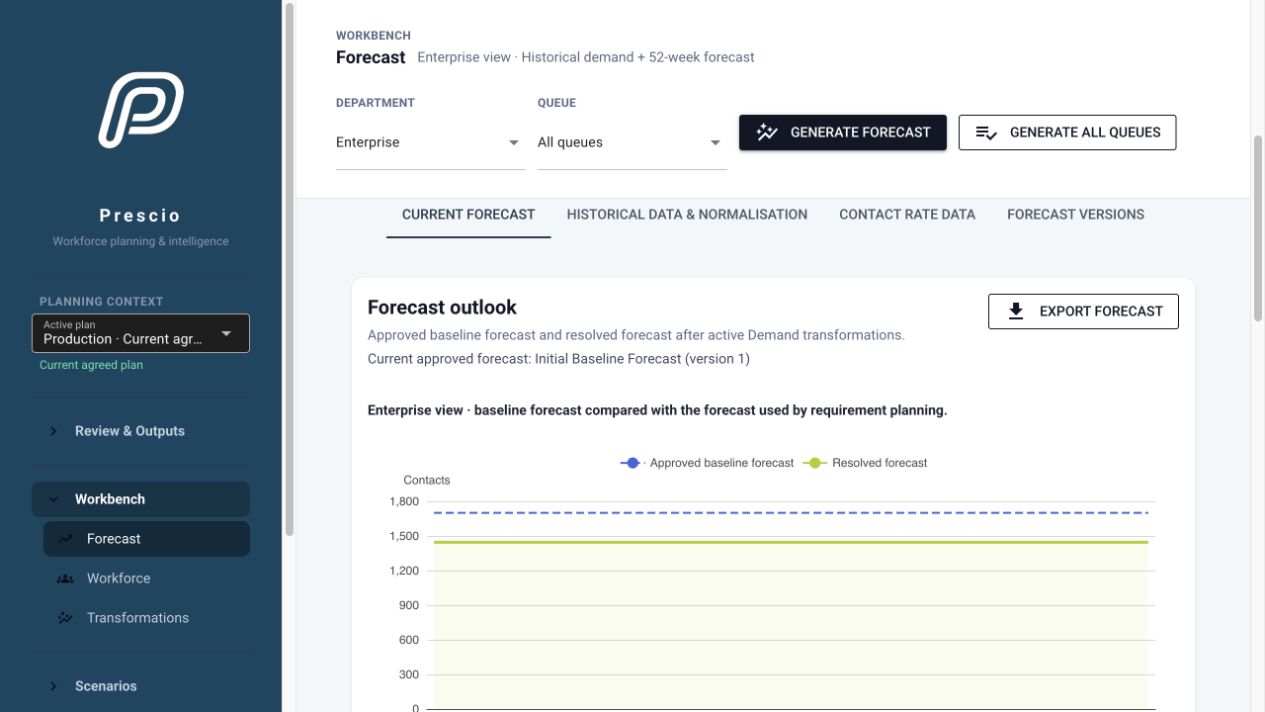
Task: Click the Forecast trend-line icon in sidebar
Action: pyautogui.click(x=65, y=539)
